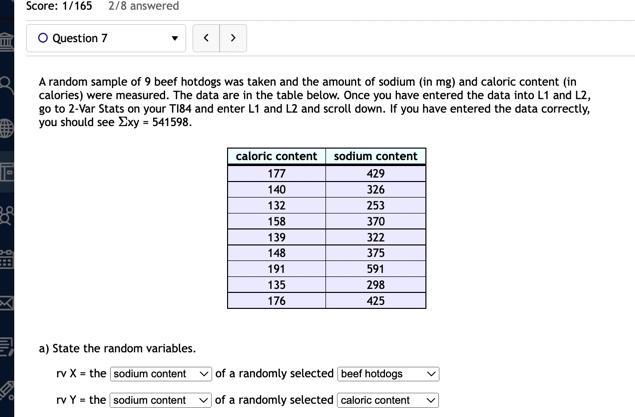Open the groups people icon in sidebar
The height and width of the screenshot is (417, 635).
(x=6, y=215)
